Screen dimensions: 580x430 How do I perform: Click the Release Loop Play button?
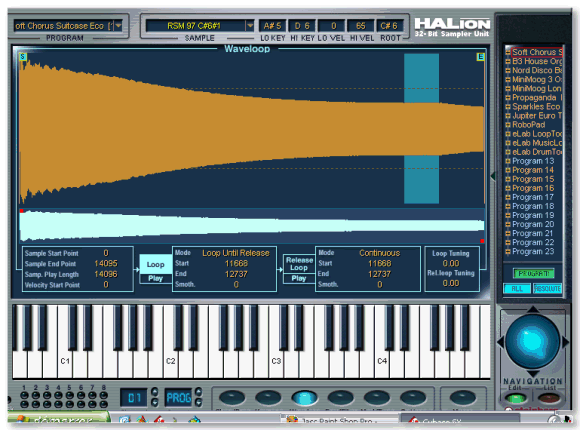[x=299, y=278]
